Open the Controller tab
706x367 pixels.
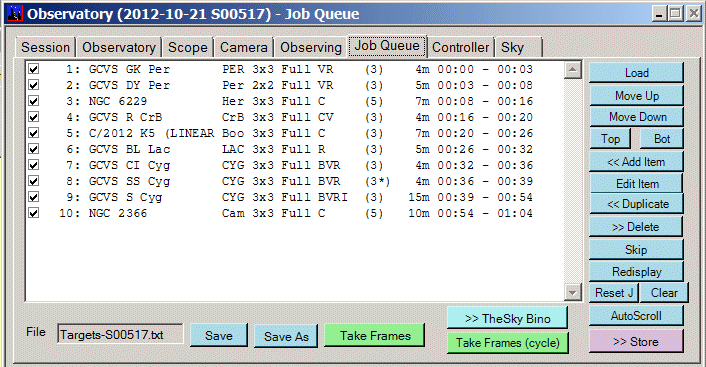pyautogui.click(x=460, y=47)
